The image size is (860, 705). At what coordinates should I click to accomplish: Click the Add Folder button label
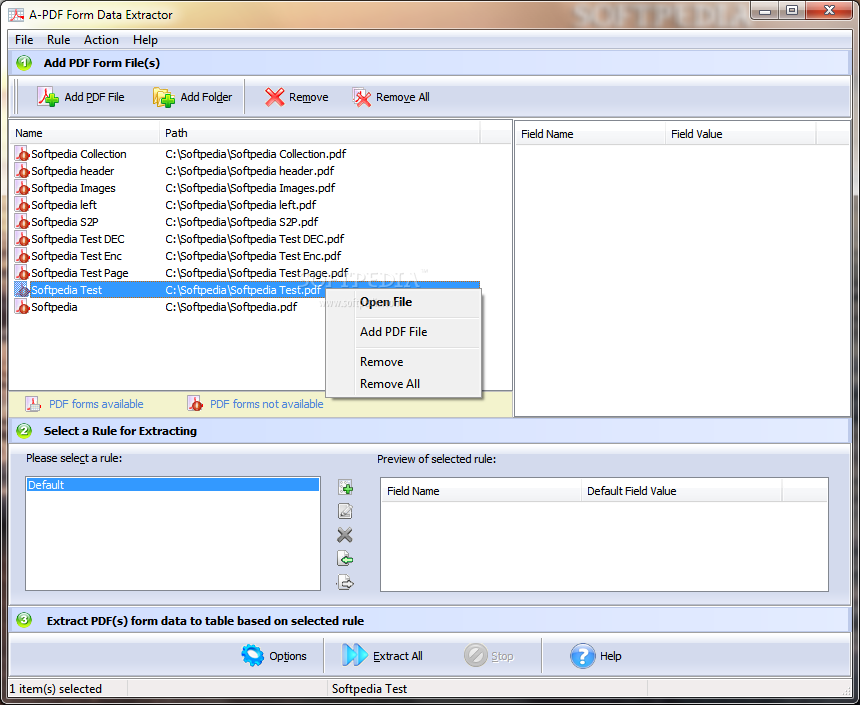tap(206, 97)
